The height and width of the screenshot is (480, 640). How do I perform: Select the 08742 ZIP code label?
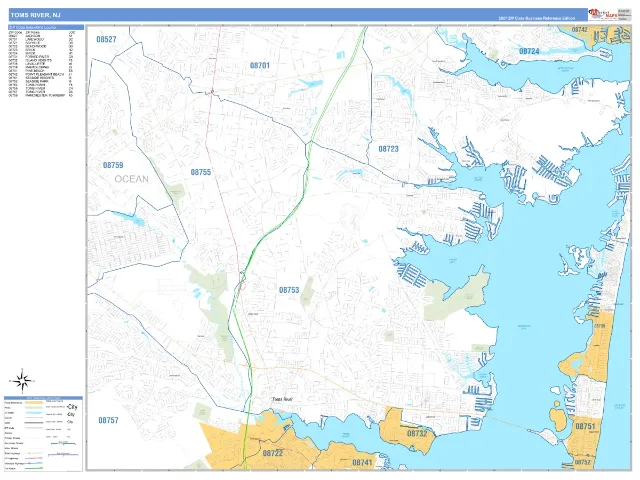pyautogui.click(x=579, y=29)
